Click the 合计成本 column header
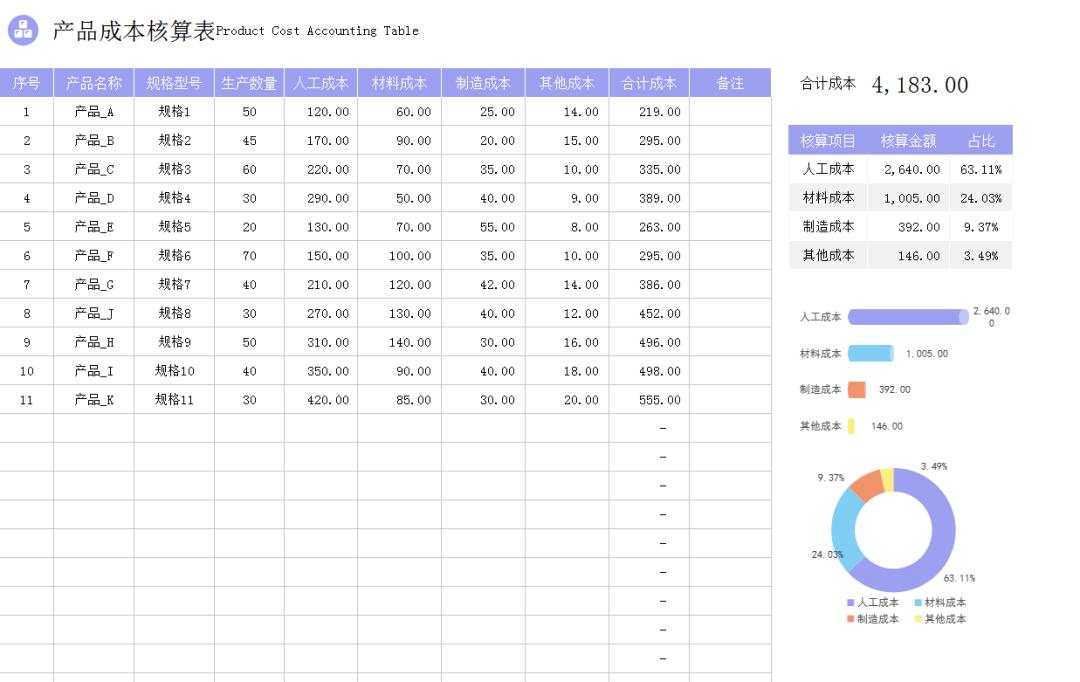1080x682 pixels. [x=650, y=82]
